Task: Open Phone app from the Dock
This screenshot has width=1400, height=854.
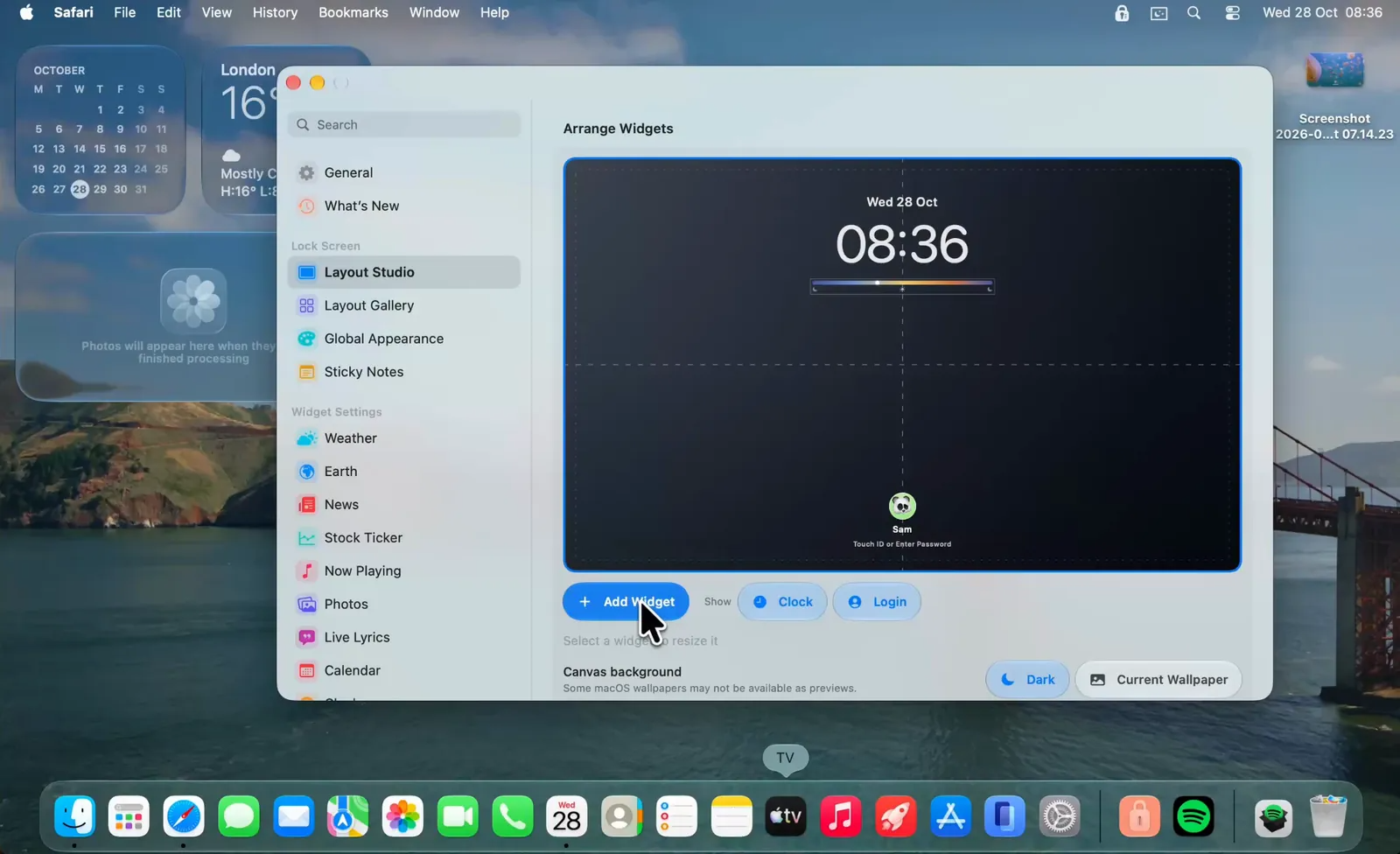Action: (x=512, y=817)
